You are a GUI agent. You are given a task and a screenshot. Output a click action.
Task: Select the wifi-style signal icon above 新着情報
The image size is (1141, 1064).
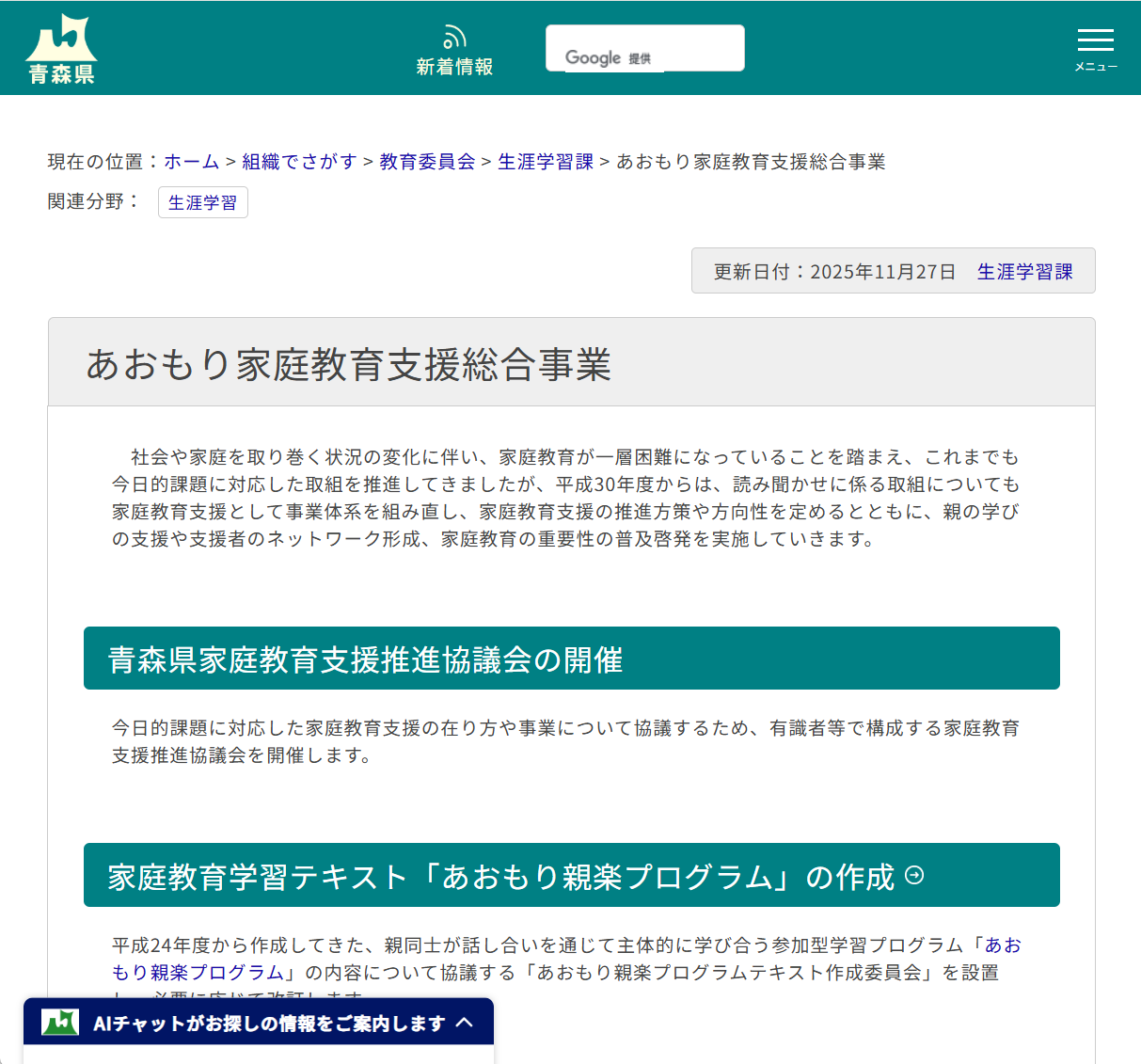pyautogui.click(x=454, y=35)
